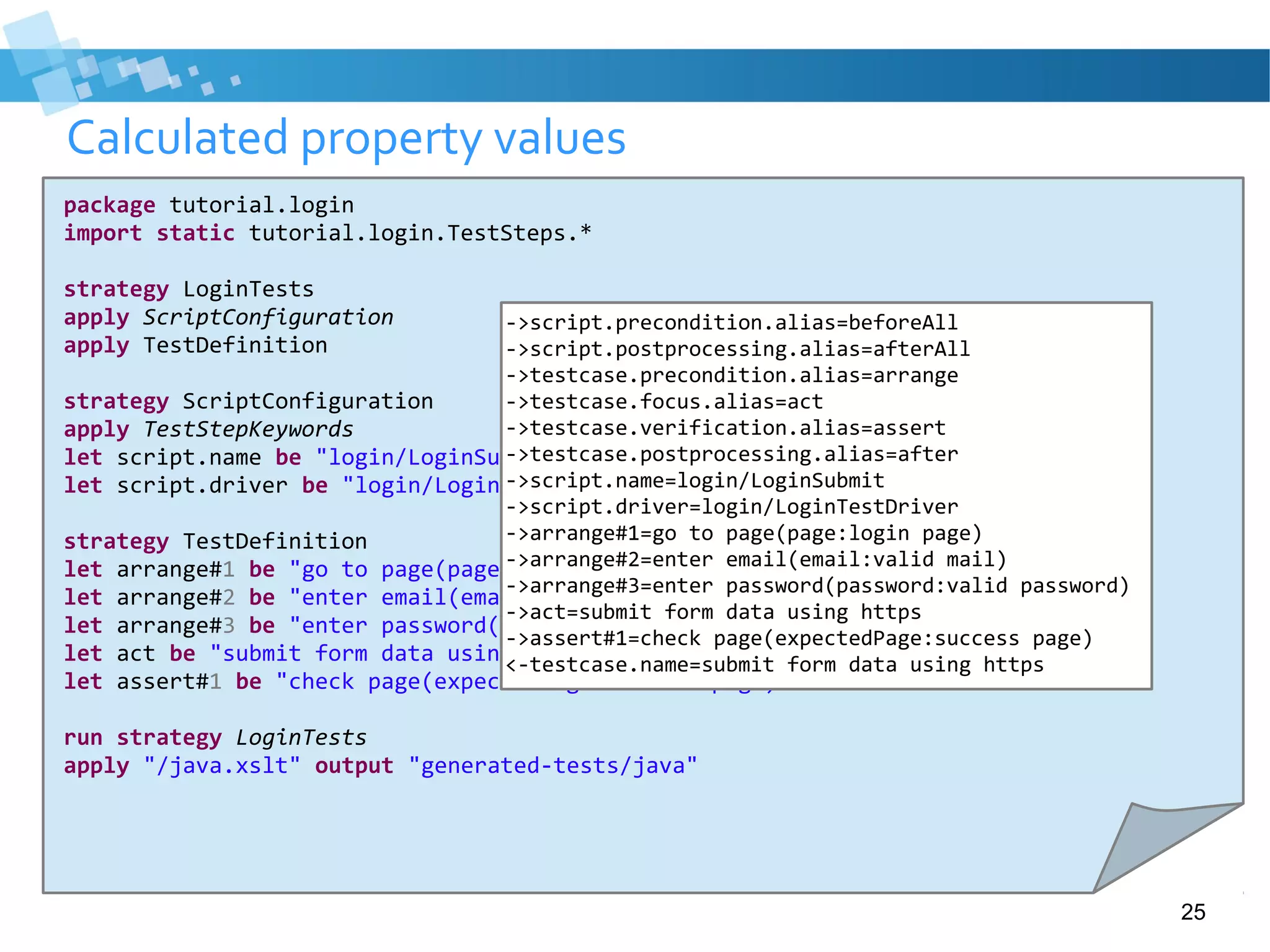Image resolution: width=1270 pixels, height=952 pixels.
Task: Click '->act=submit form data using https' output
Action: (x=714, y=613)
